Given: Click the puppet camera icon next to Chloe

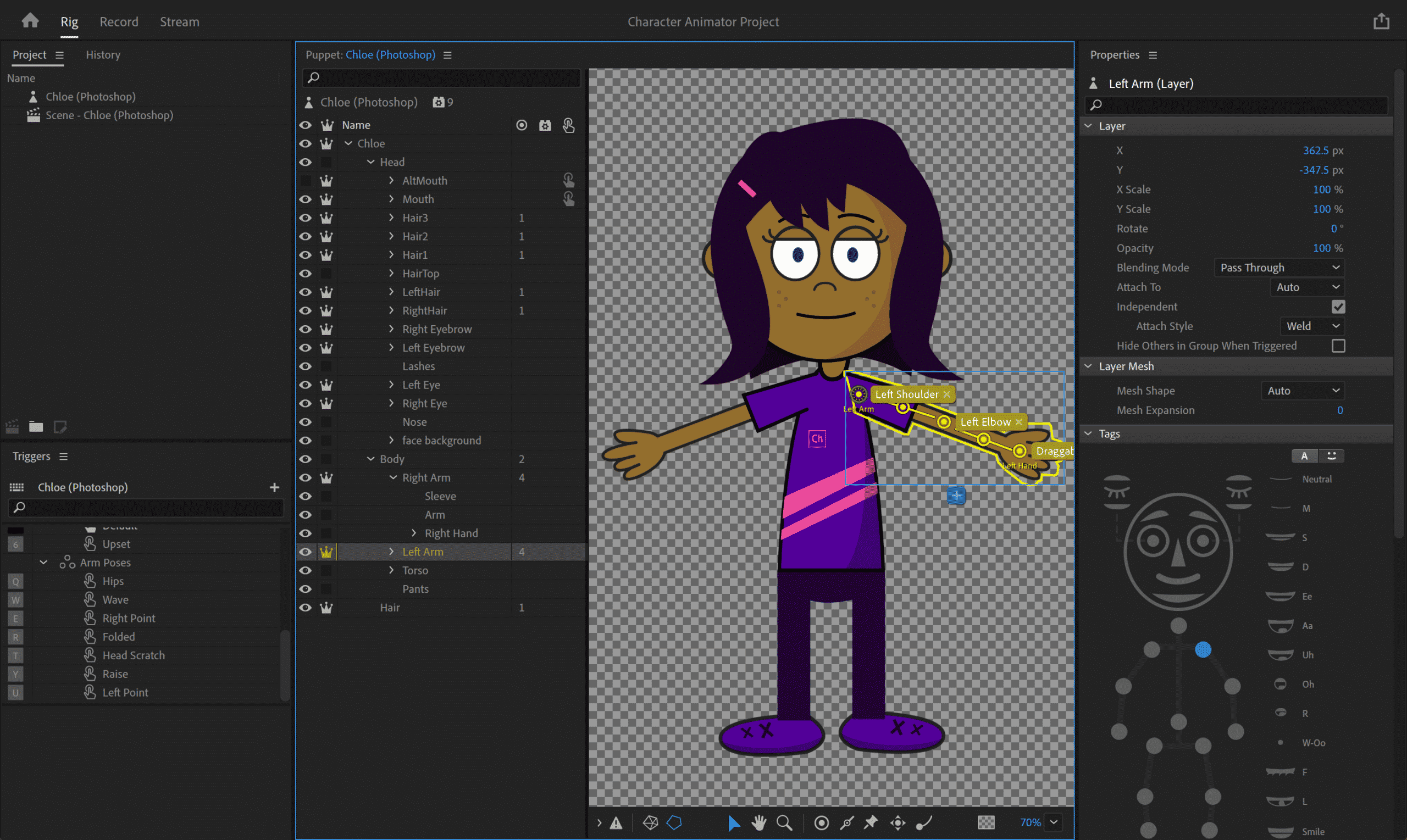Looking at the screenshot, I should point(439,101).
